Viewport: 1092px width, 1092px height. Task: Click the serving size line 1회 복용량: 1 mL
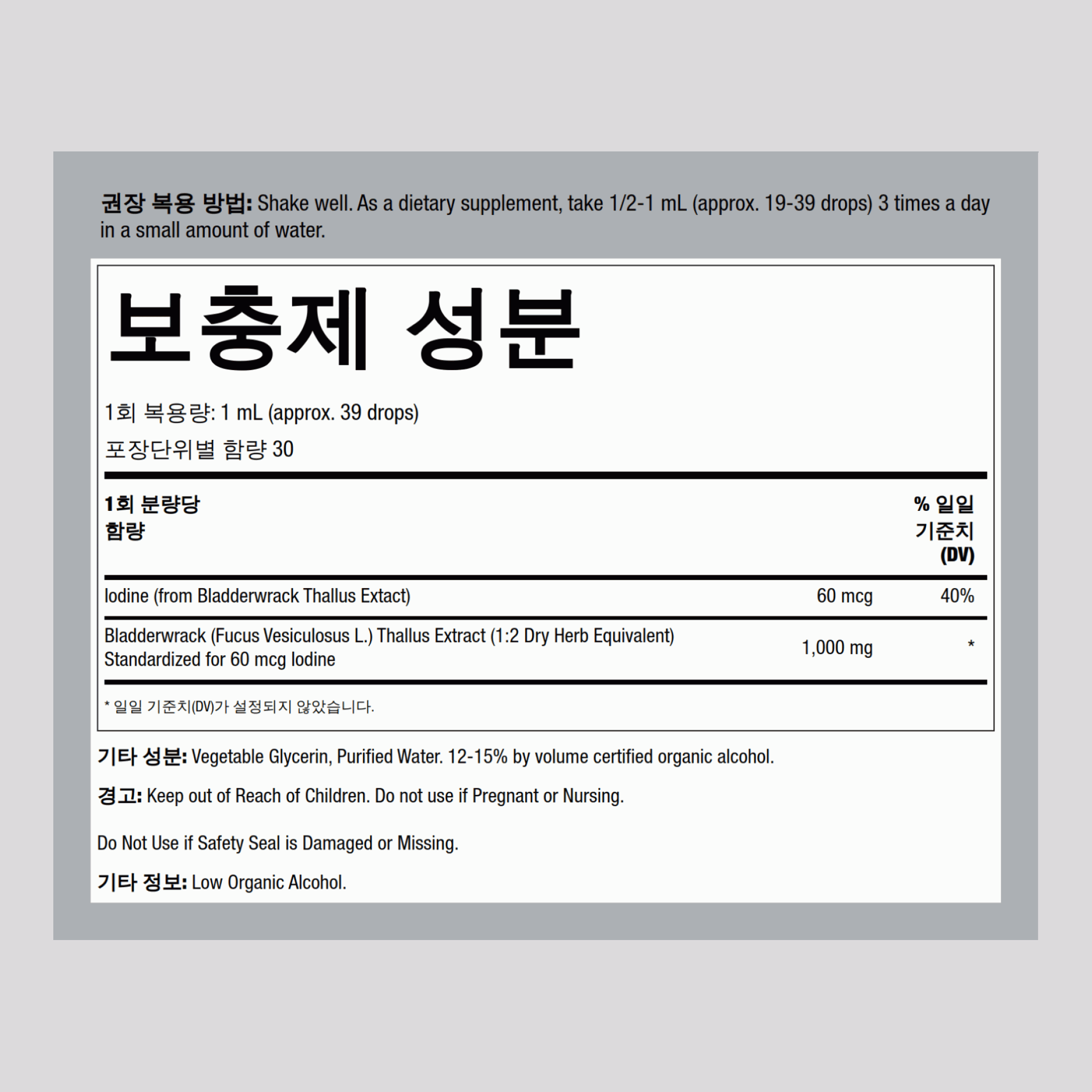coord(262,413)
